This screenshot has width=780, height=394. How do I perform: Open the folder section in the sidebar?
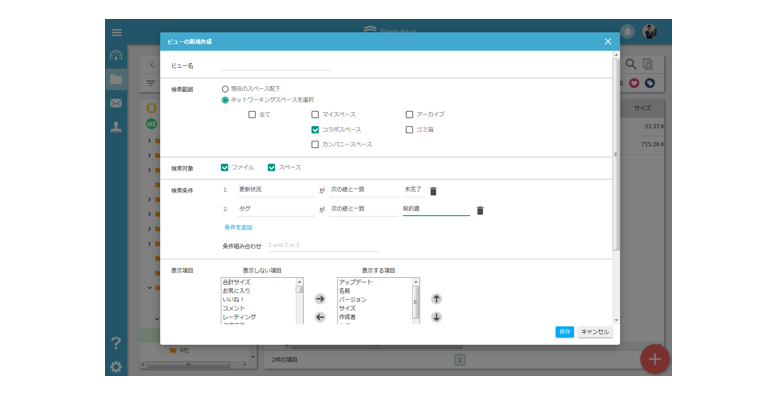116,79
